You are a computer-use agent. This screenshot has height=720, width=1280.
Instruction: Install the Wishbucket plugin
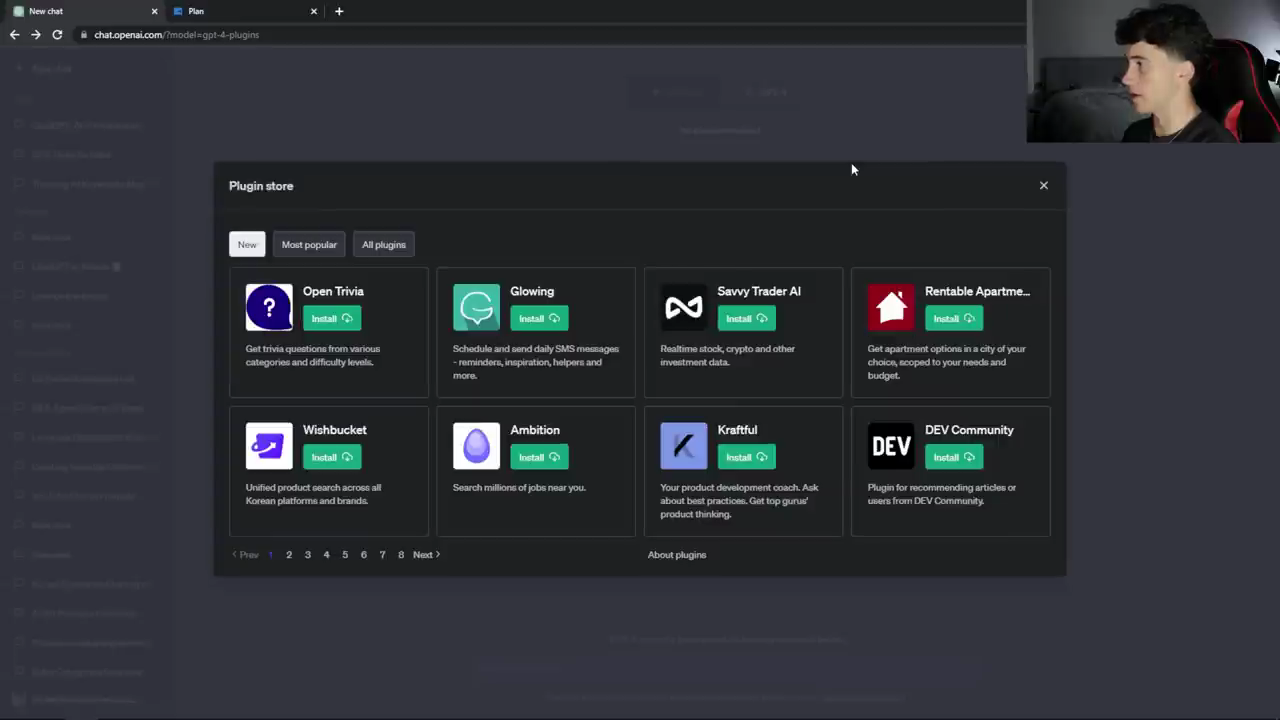(332, 457)
